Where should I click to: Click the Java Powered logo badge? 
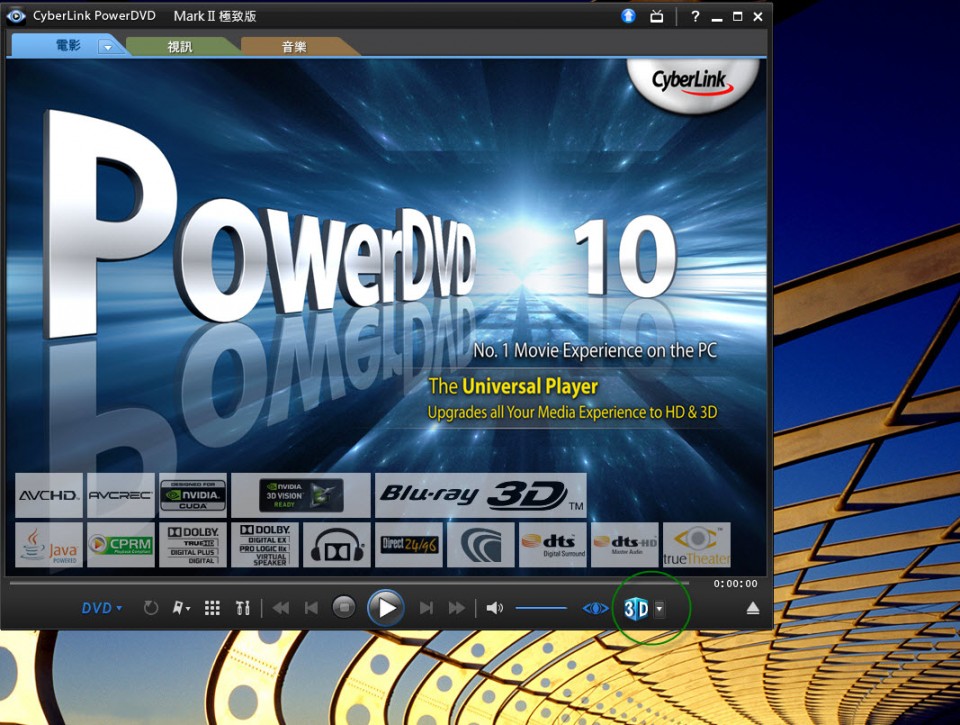[49, 544]
